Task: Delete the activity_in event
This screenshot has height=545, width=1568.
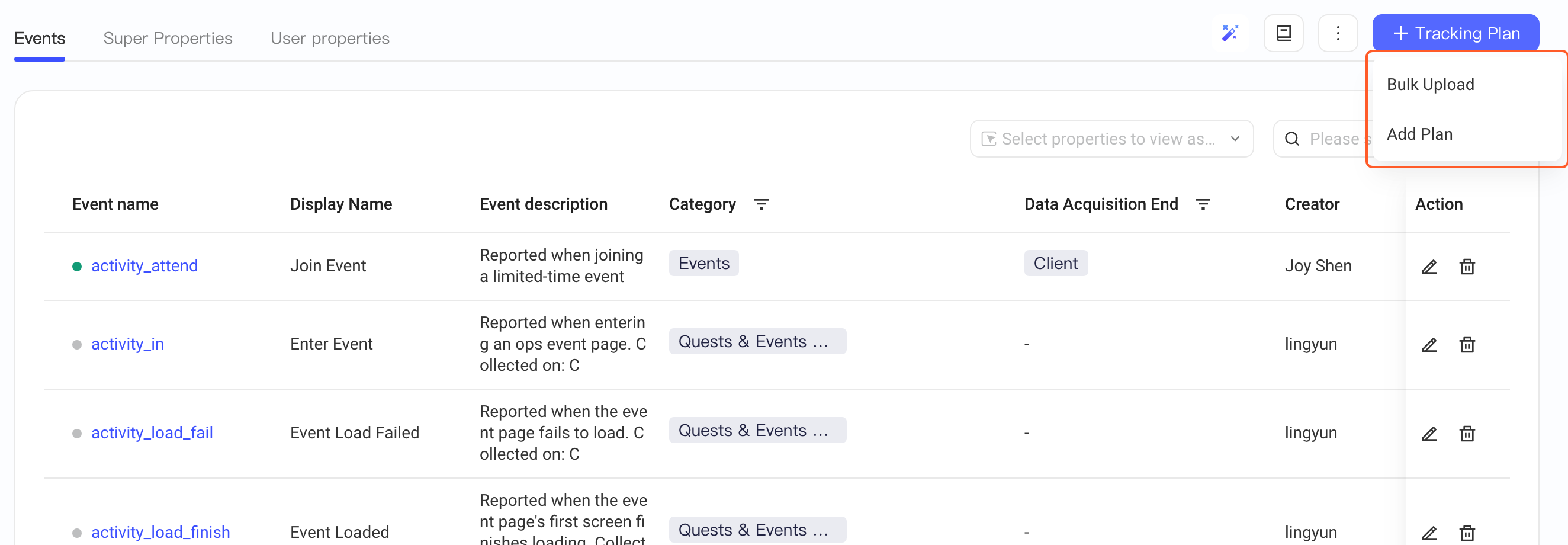Action: click(1467, 345)
